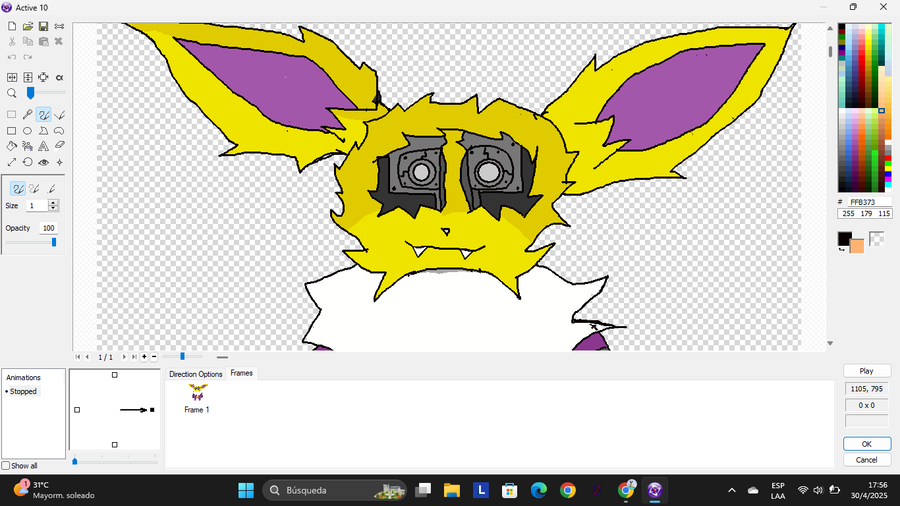
Task: Click the Play button
Action: pos(867,371)
